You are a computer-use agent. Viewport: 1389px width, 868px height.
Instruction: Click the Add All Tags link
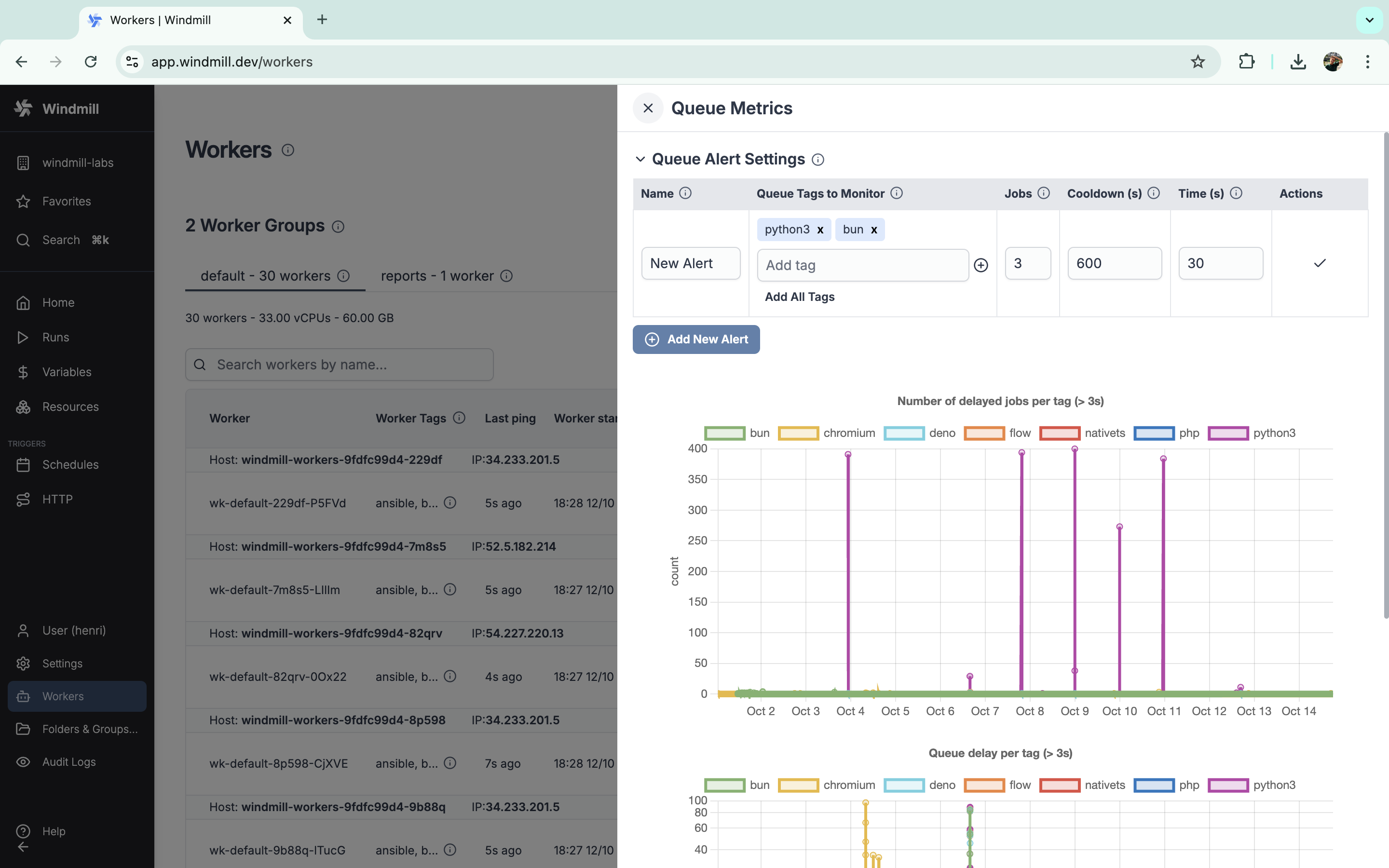point(799,297)
